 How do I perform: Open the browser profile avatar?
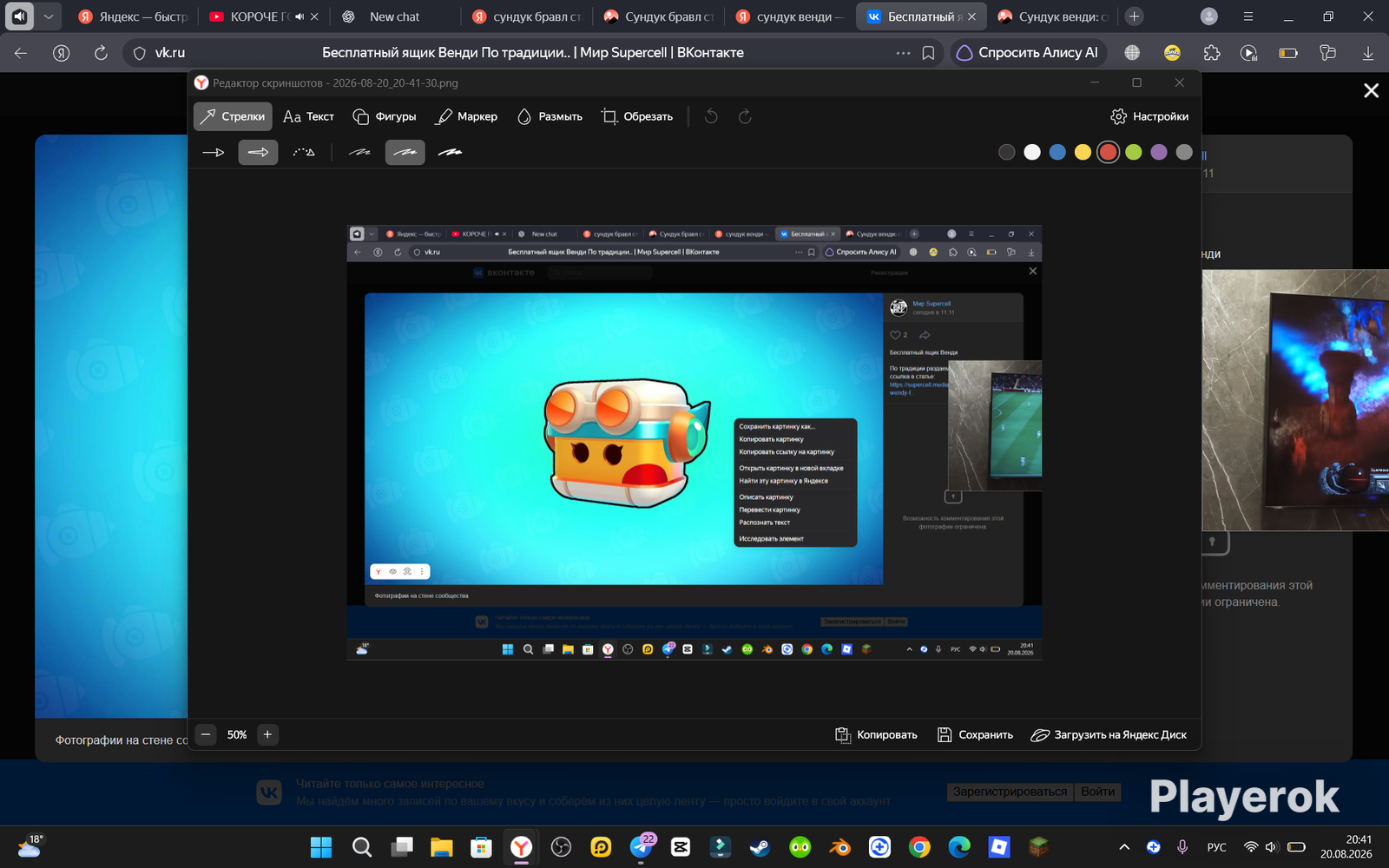tap(1209, 16)
